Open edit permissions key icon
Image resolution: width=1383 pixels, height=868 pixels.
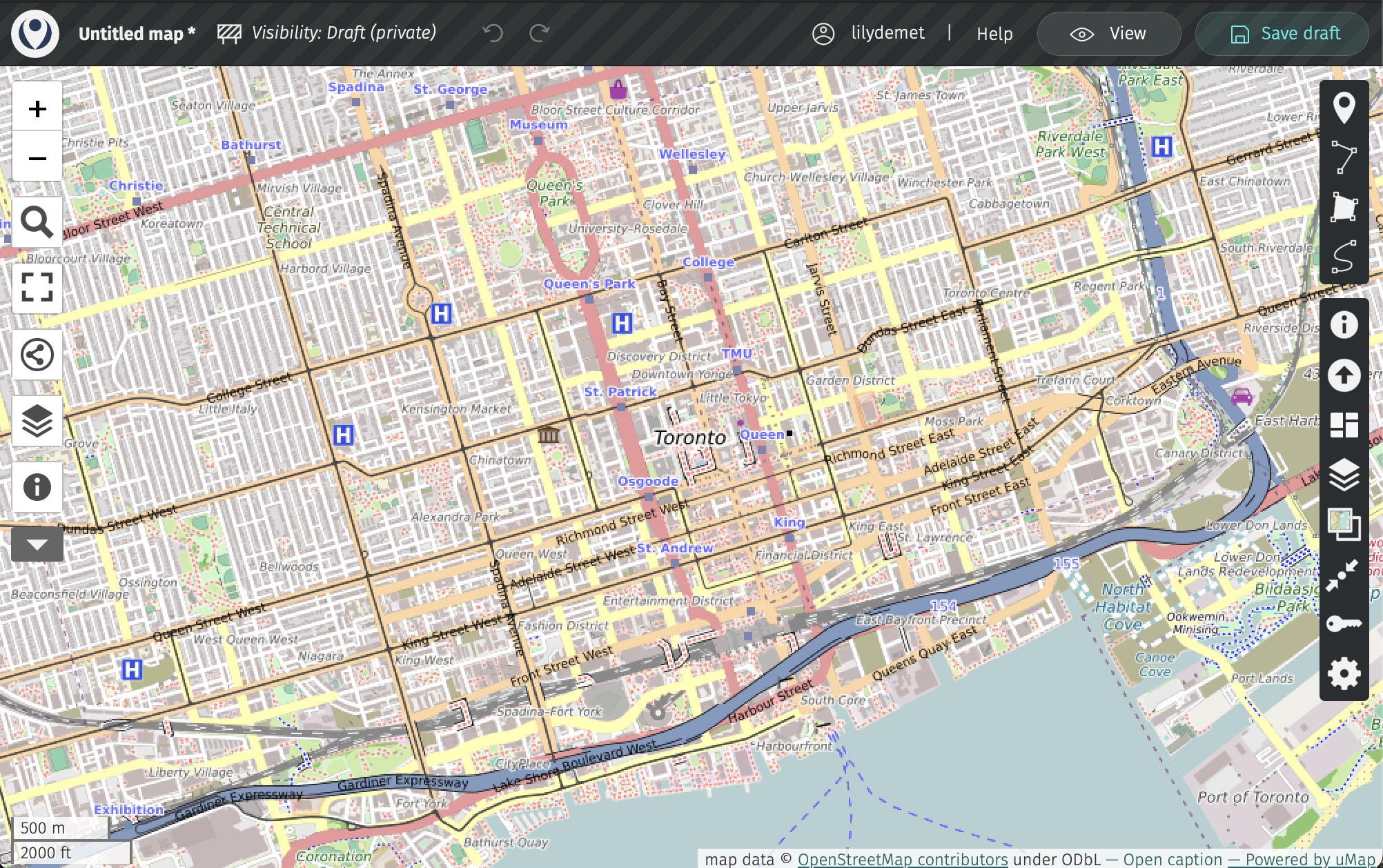[1344, 624]
